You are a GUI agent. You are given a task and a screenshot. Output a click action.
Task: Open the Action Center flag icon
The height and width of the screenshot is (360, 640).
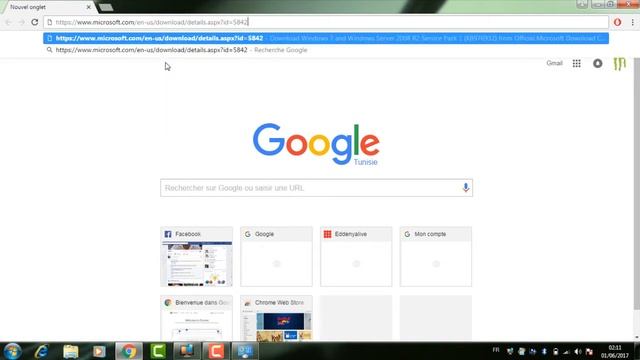589,351
